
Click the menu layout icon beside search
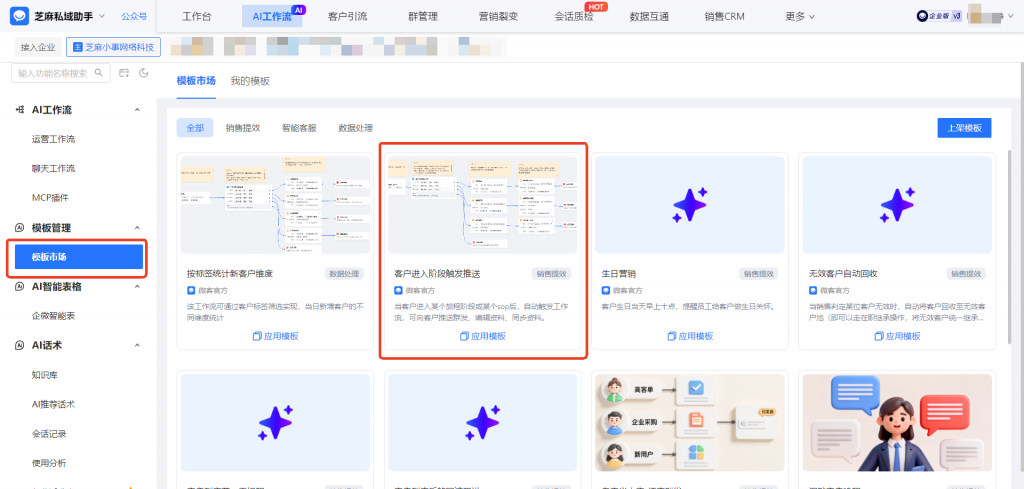pos(124,73)
